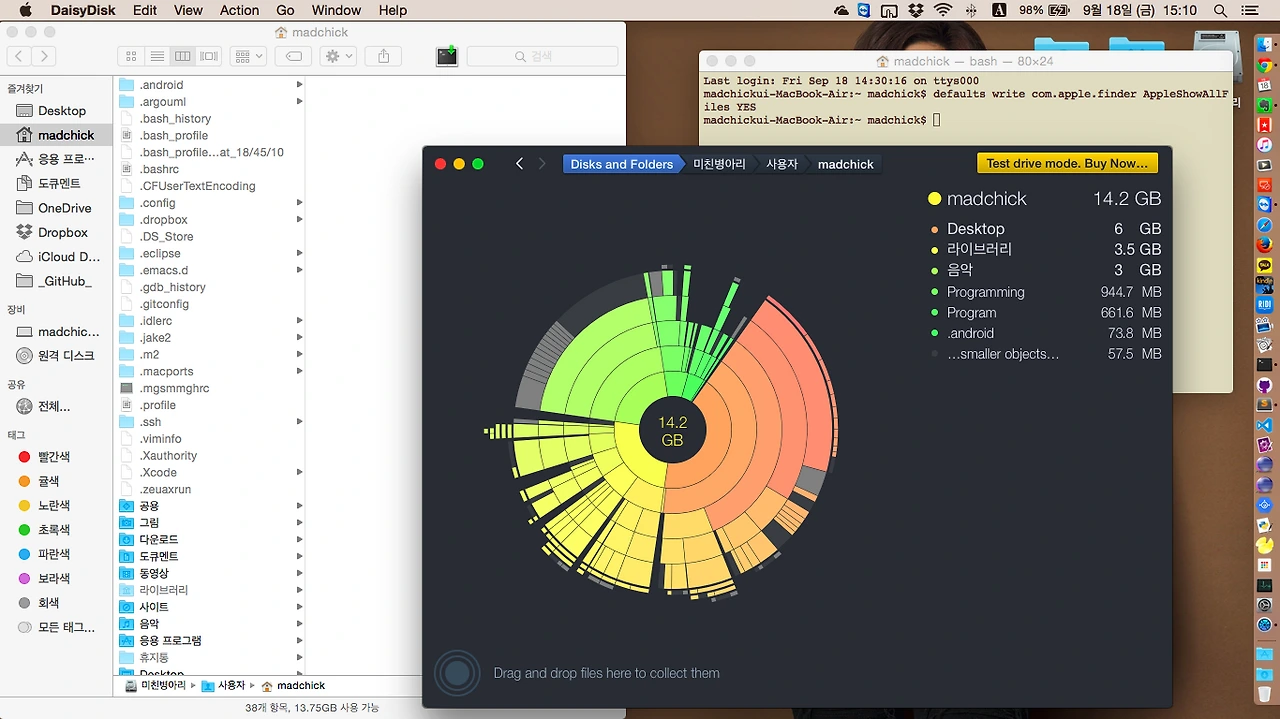Open the Finder arrange-by dropdown

247,57
